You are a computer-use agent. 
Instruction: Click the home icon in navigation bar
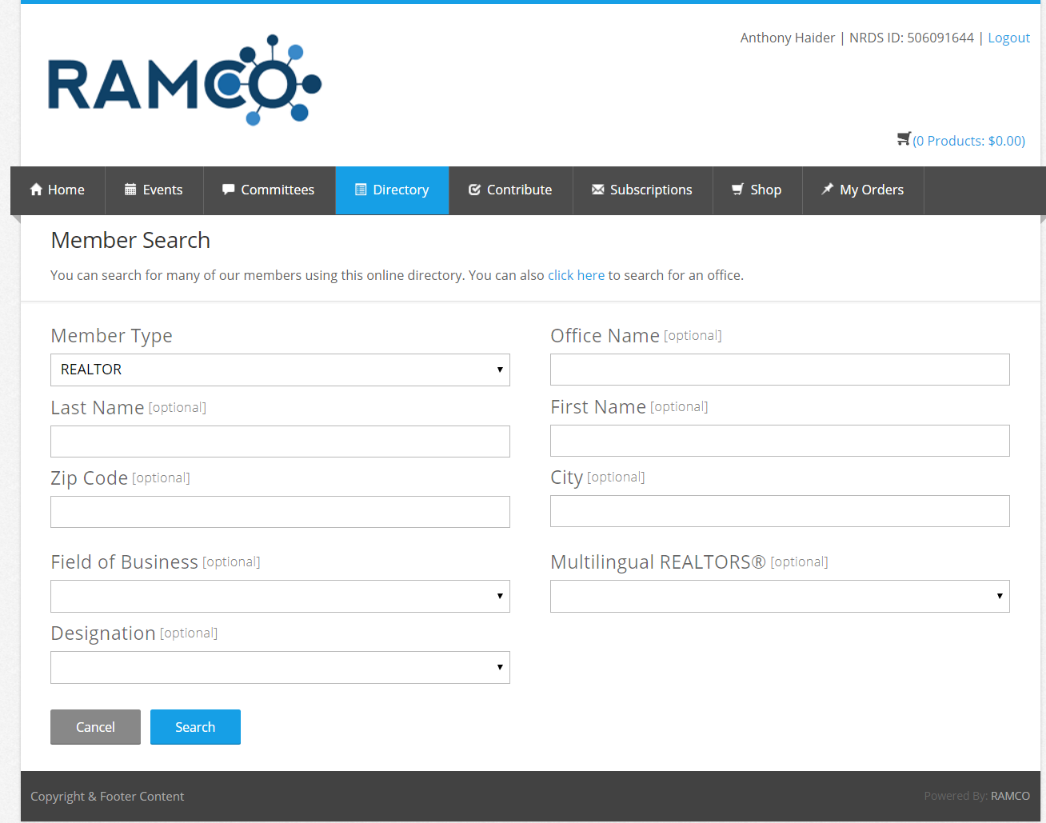(x=36, y=189)
